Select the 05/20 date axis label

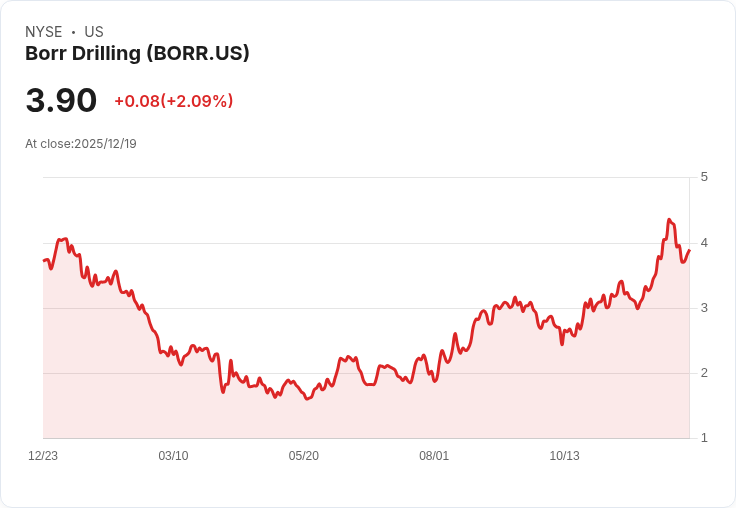click(x=304, y=455)
